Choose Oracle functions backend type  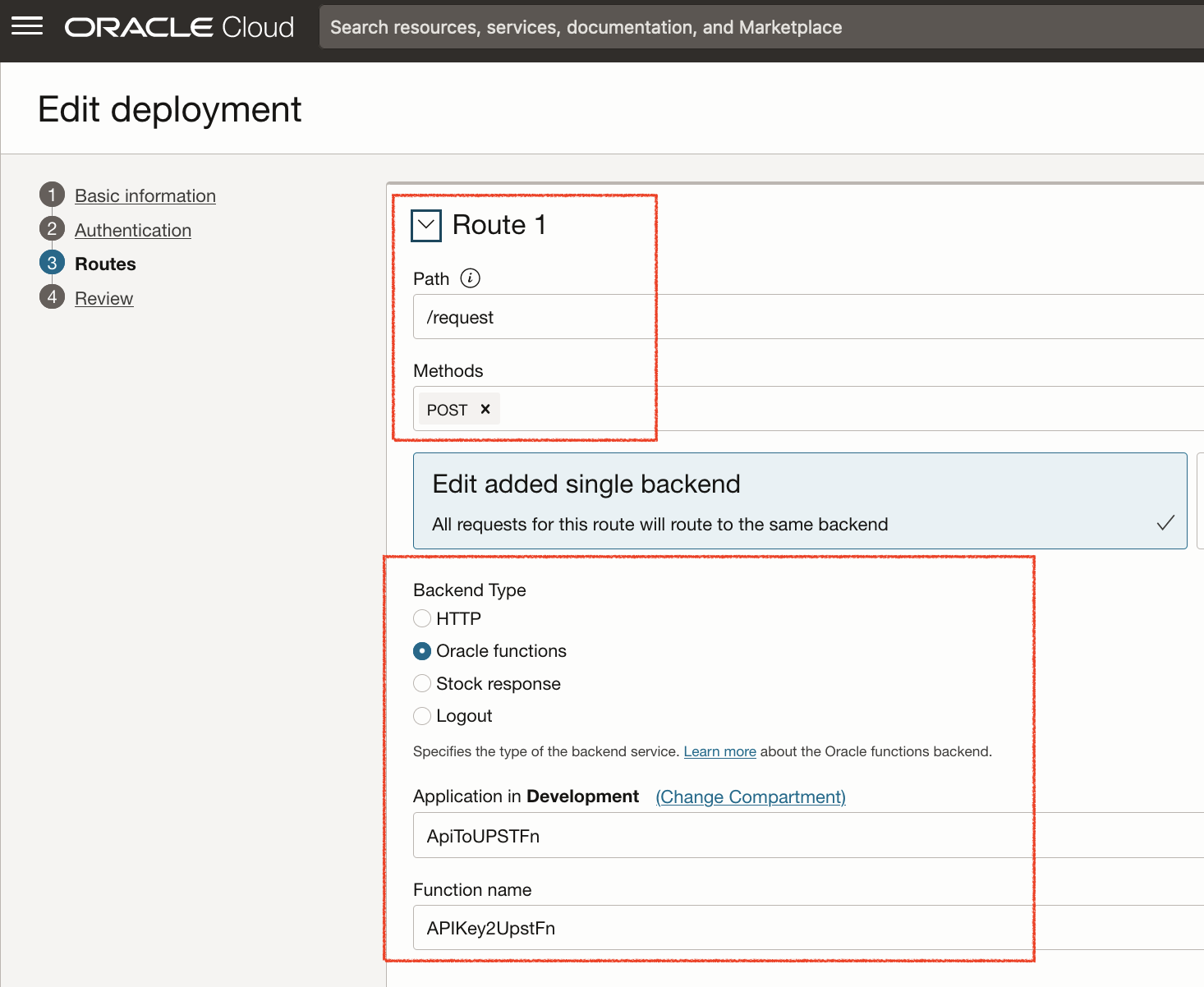tap(422, 651)
